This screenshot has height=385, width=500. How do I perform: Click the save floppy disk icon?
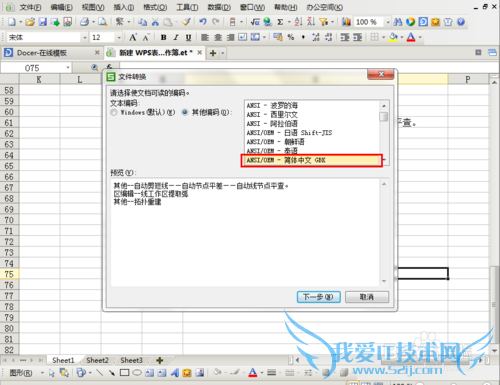(43, 22)
